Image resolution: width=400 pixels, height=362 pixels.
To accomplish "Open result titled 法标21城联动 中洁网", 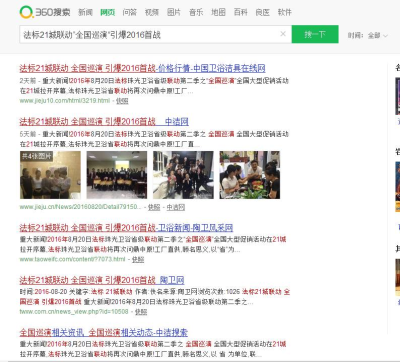I will point(104,122).
